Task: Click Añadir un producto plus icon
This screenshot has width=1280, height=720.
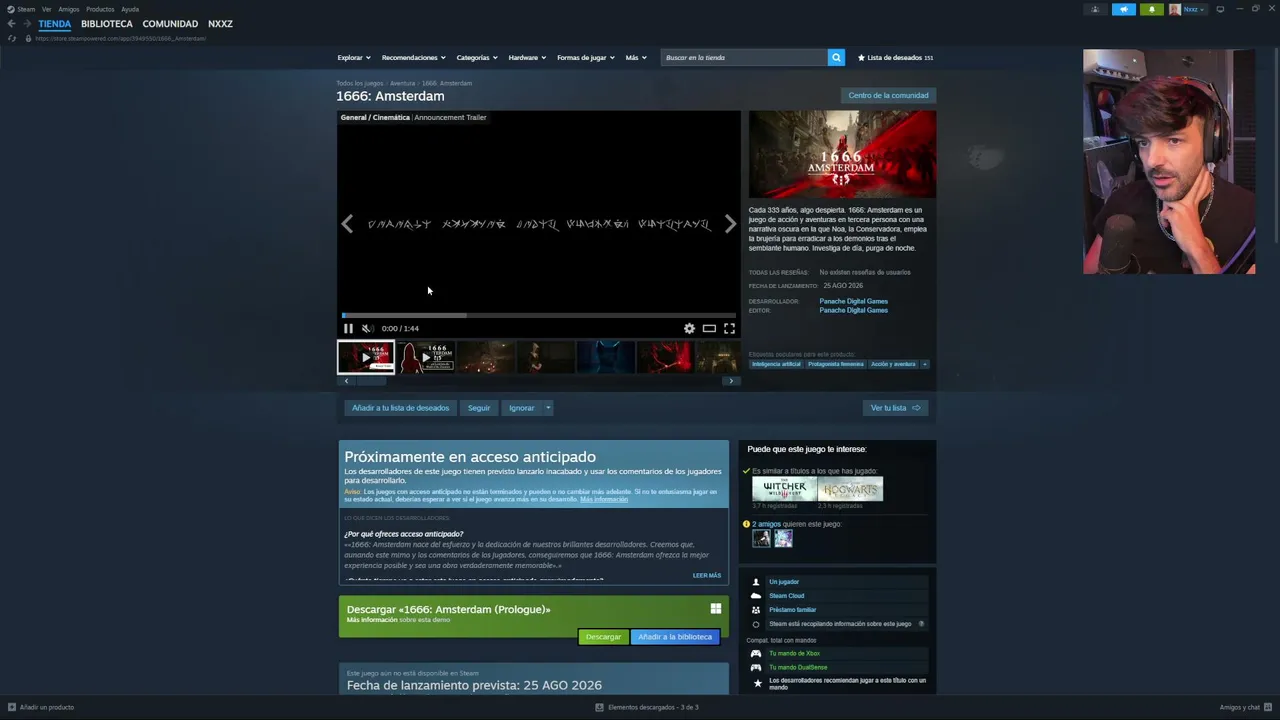Action: click(12, 707)
